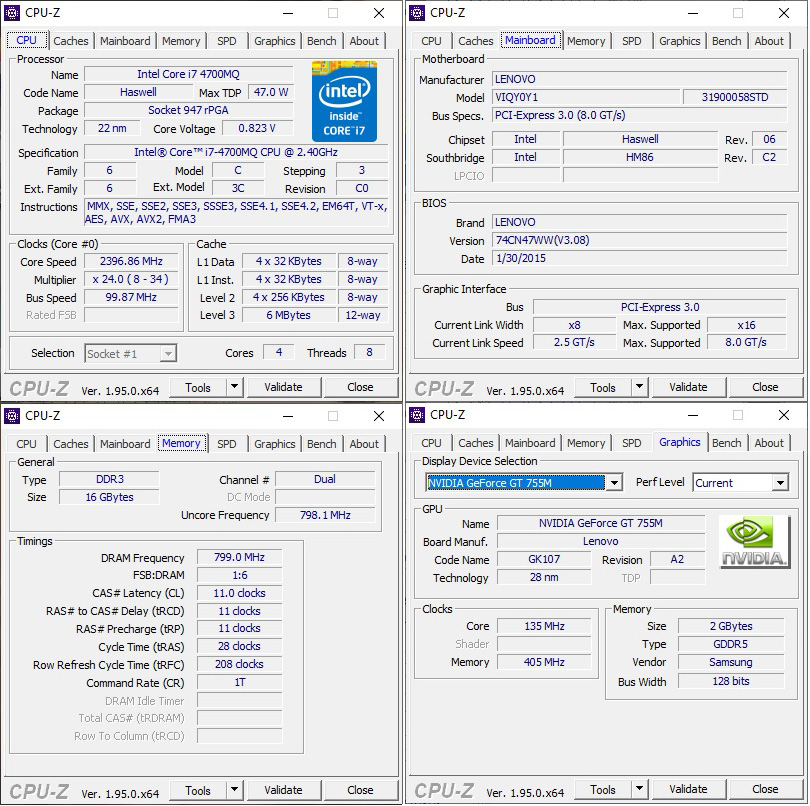Click the Intel Core i7 logo badge
810x806 pixels.
pos(344,101)
